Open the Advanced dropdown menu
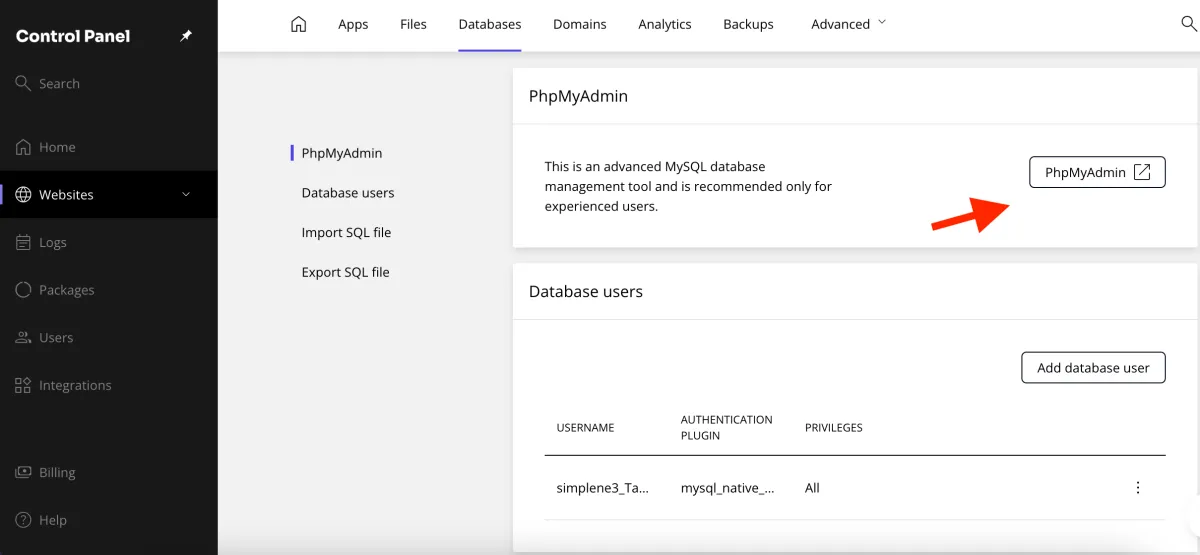Screen dimensions: 1200x555 tap(848, 24)
